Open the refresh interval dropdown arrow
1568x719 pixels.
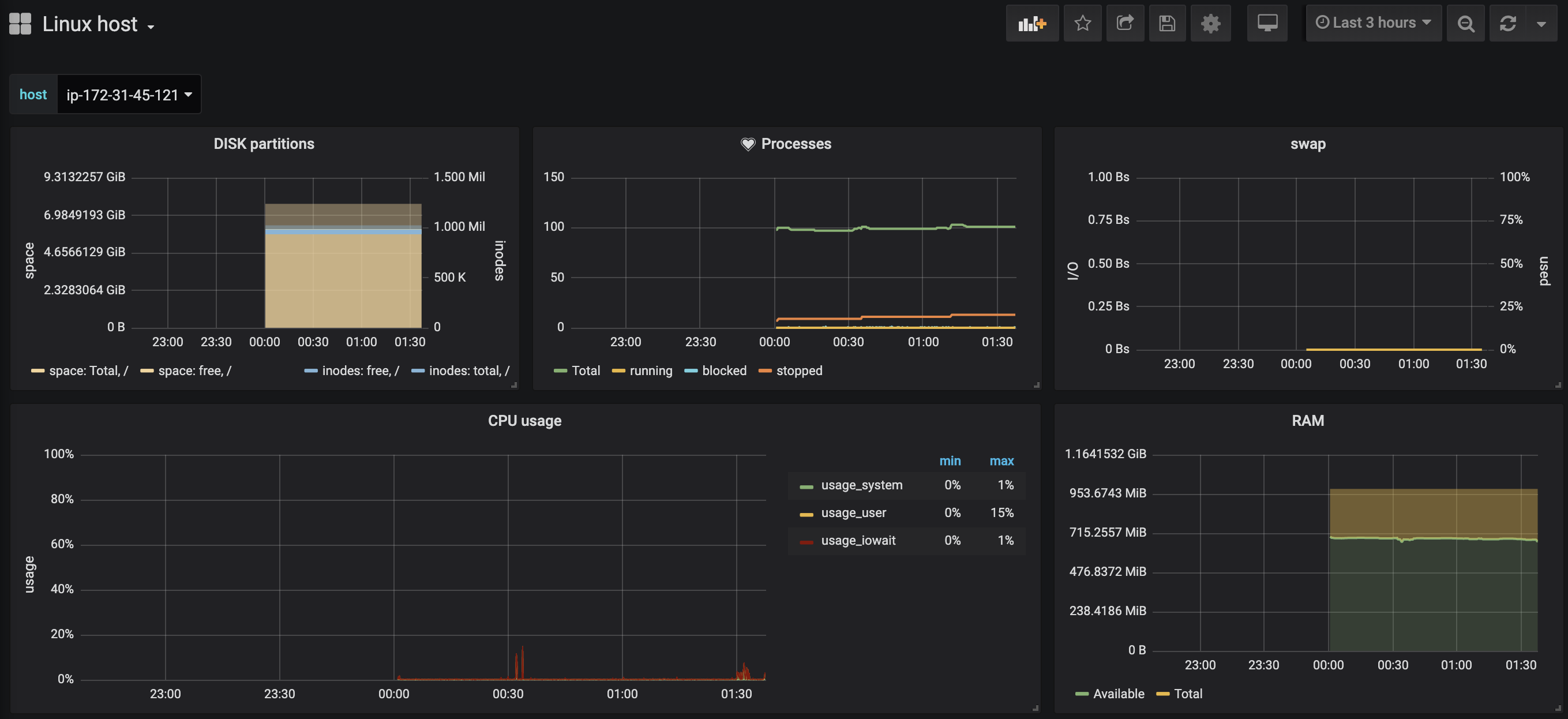click(1541, 23)
